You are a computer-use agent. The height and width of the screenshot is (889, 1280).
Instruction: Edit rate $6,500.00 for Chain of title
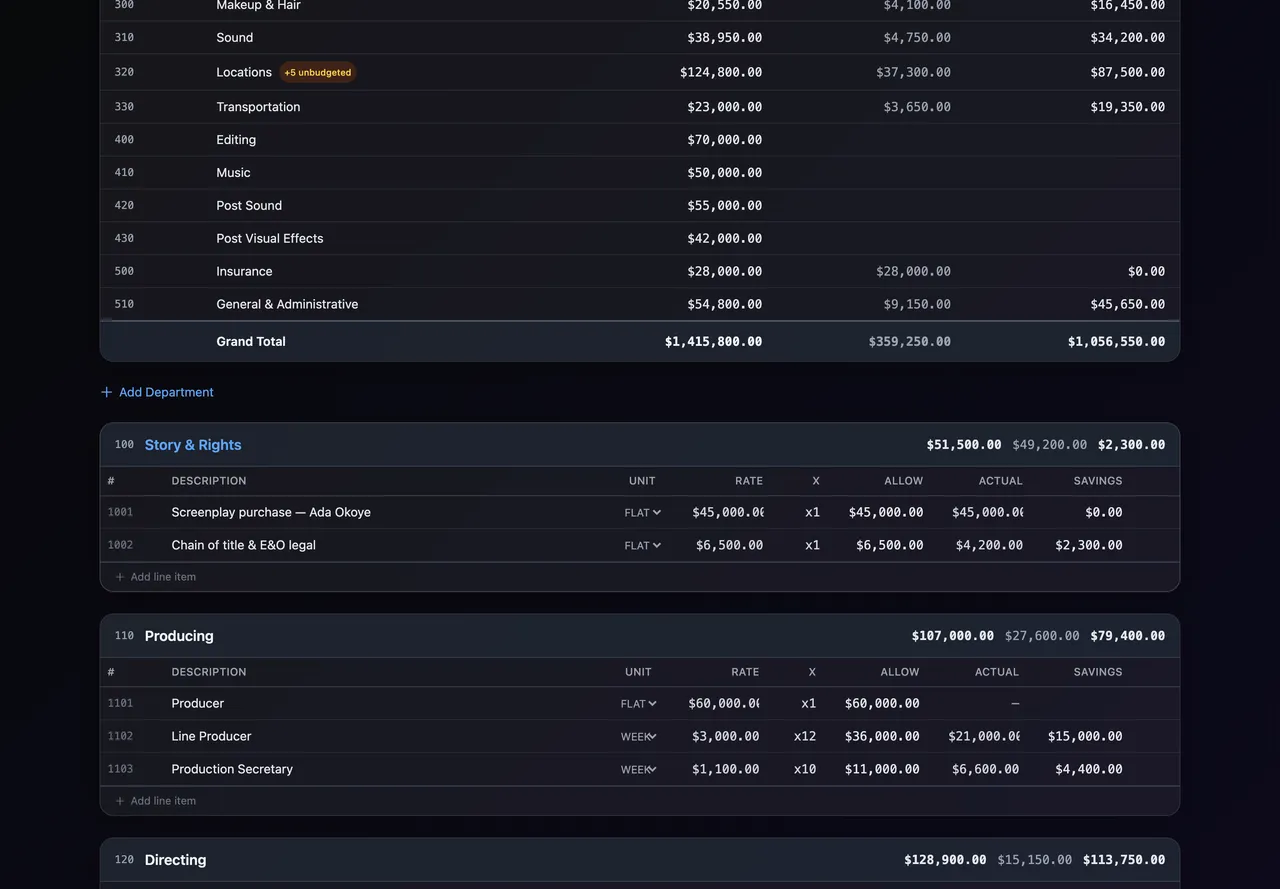coord(727,545)
